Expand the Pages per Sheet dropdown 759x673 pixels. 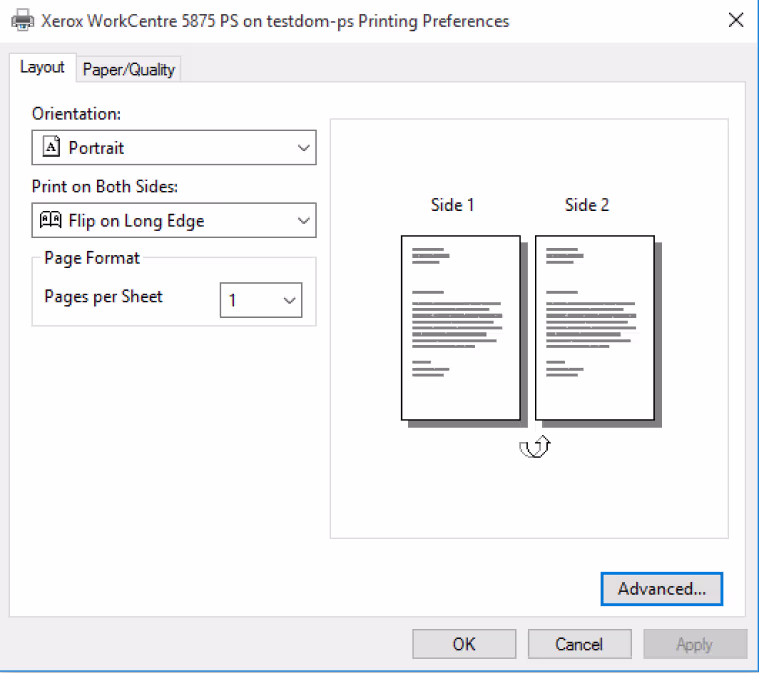[x=261, y=300]
